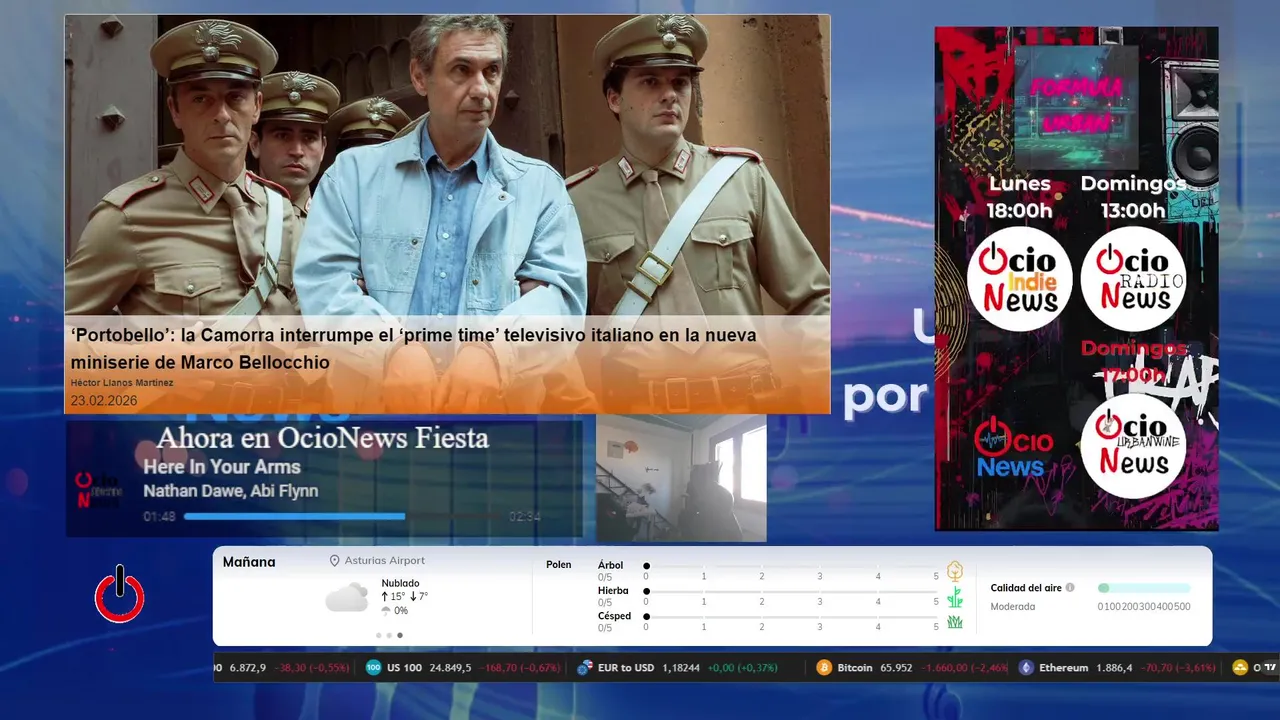Click the webcam studio video thumbnail
The height and width of the screenshot is (720, 1280).
(x=681, y=478)
